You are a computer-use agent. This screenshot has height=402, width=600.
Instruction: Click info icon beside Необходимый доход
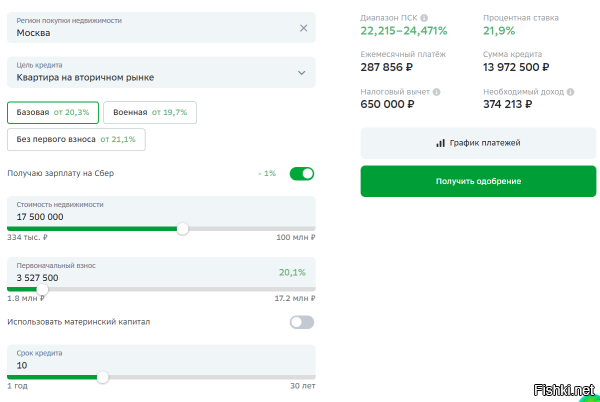pos(570,92)
